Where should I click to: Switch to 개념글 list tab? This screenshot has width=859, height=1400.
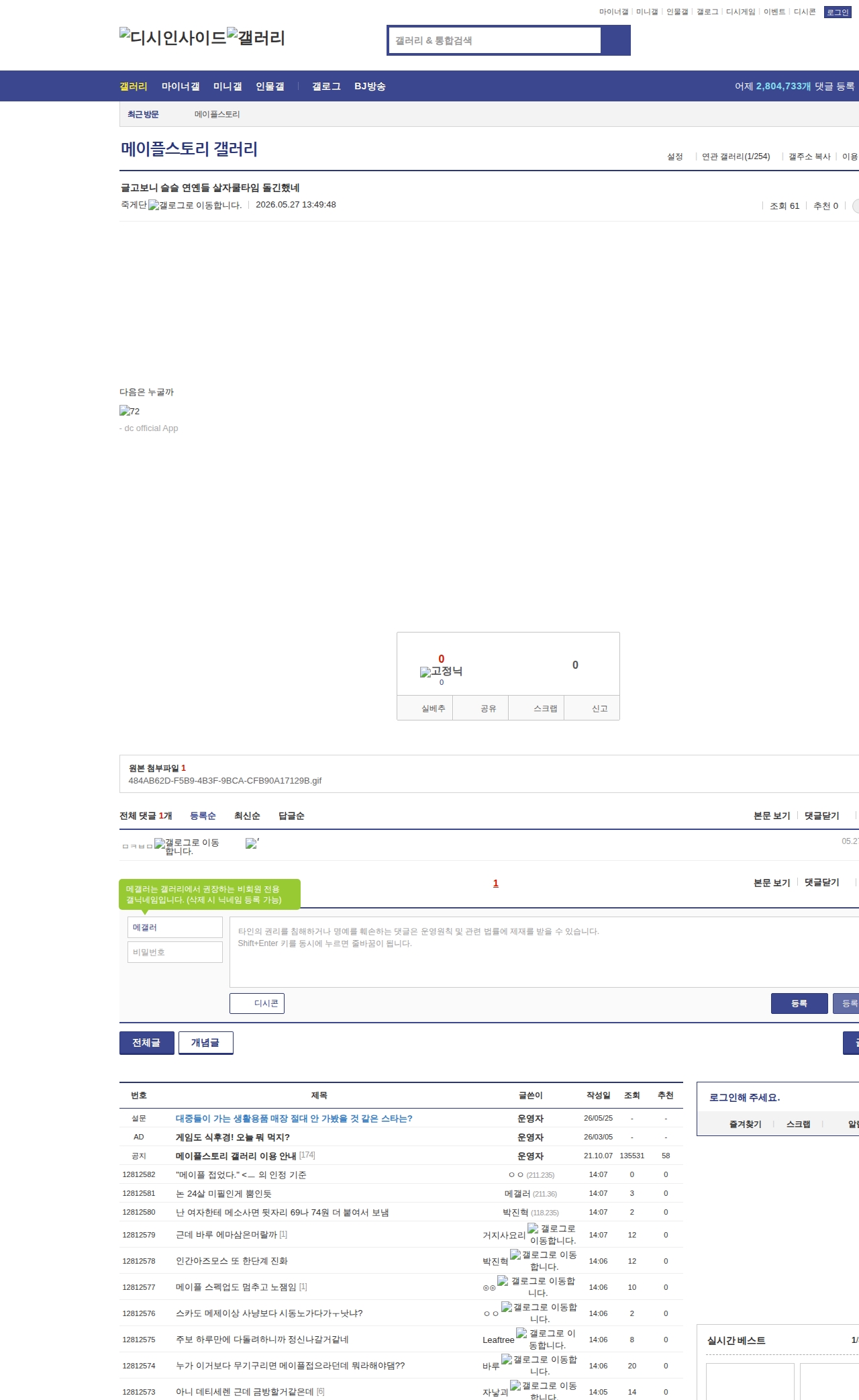(x=206, y=1043)
